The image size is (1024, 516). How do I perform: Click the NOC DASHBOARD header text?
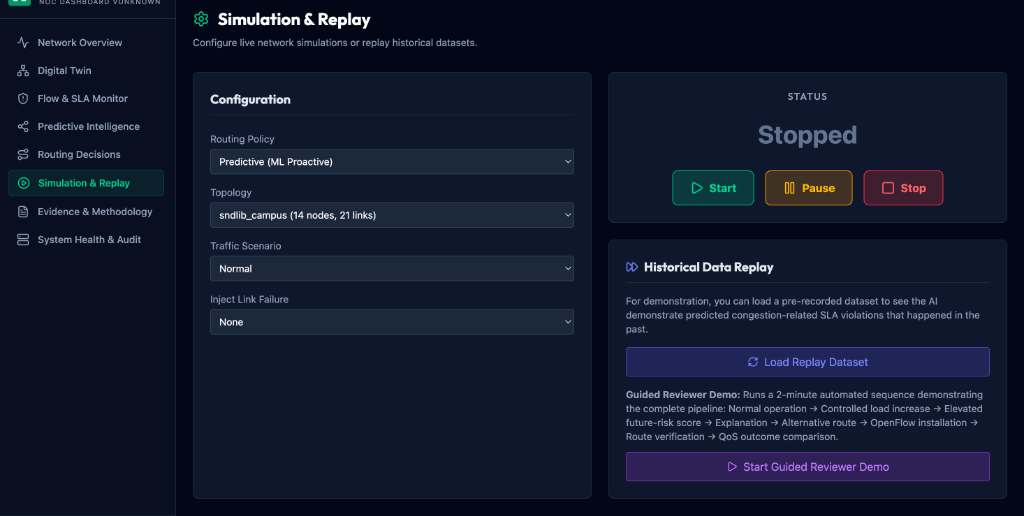tap(99, 3)
